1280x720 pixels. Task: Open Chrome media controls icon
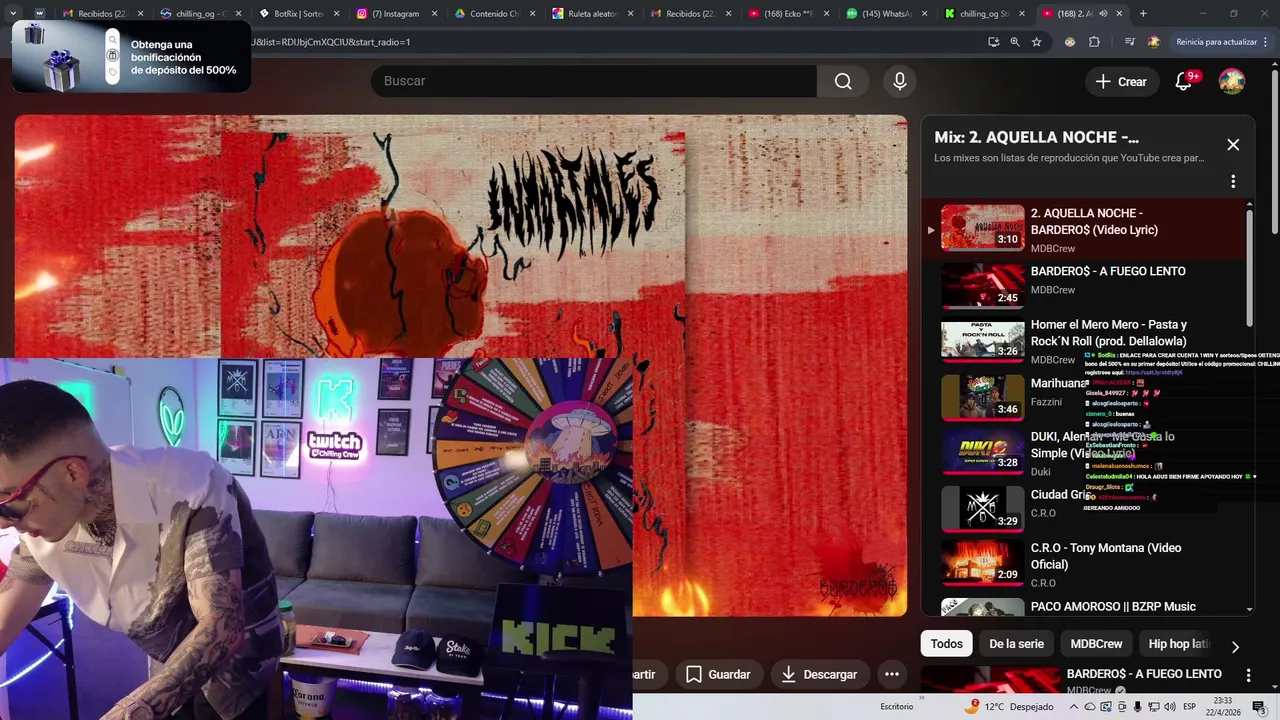pos(1130,42)
